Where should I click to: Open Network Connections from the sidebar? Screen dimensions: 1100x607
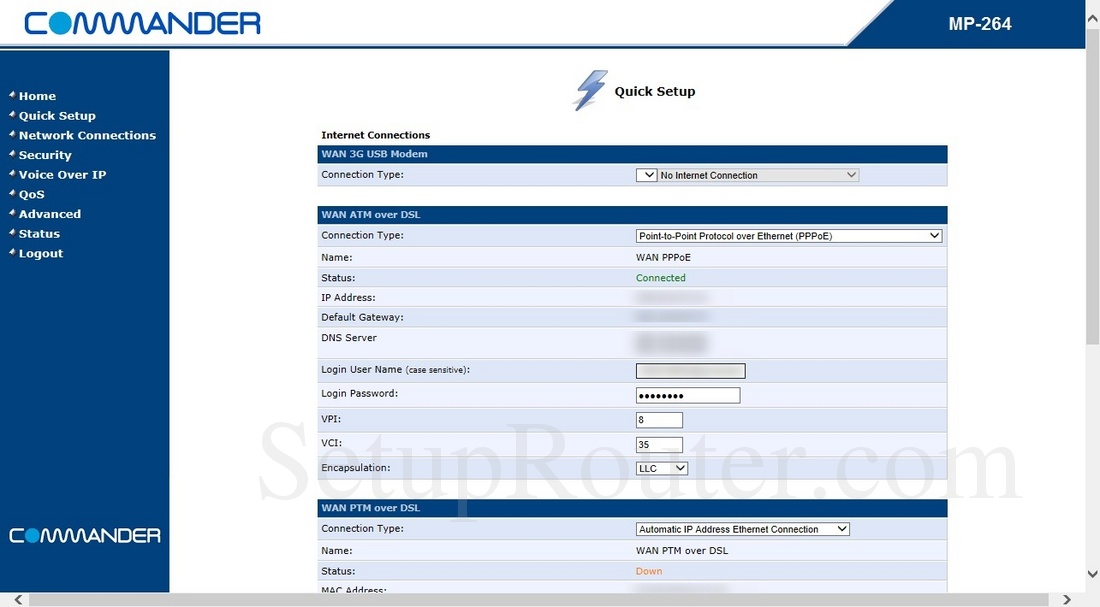pyautogui.click(x=87, y=134)
